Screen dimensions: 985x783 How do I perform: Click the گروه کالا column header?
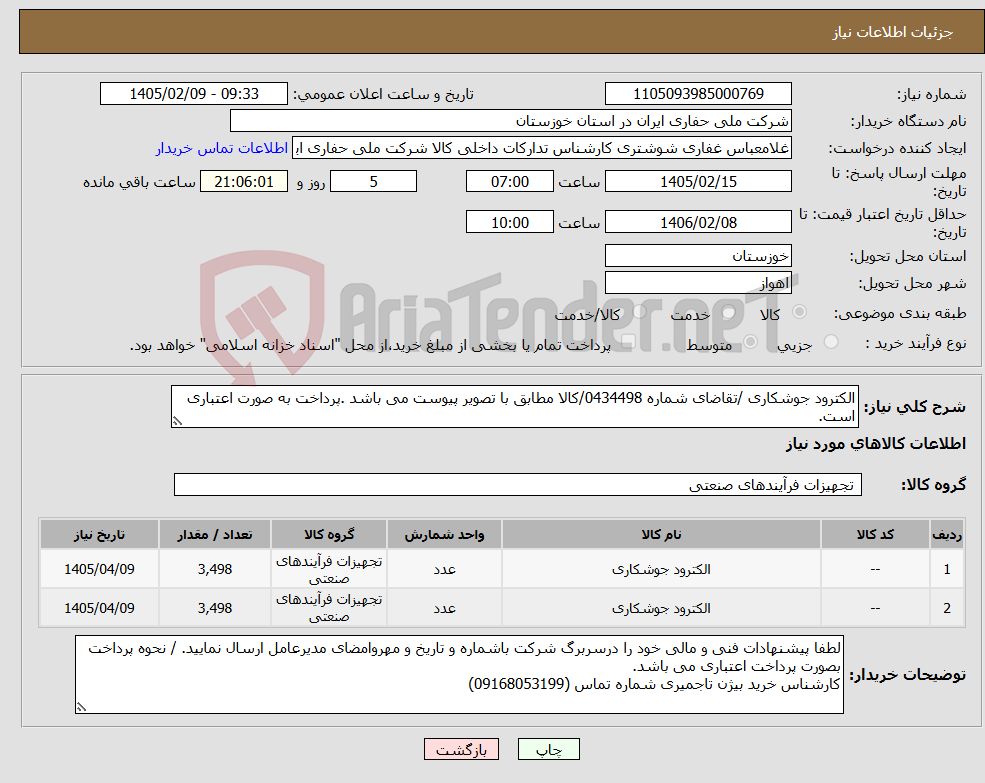coord(329,534)
